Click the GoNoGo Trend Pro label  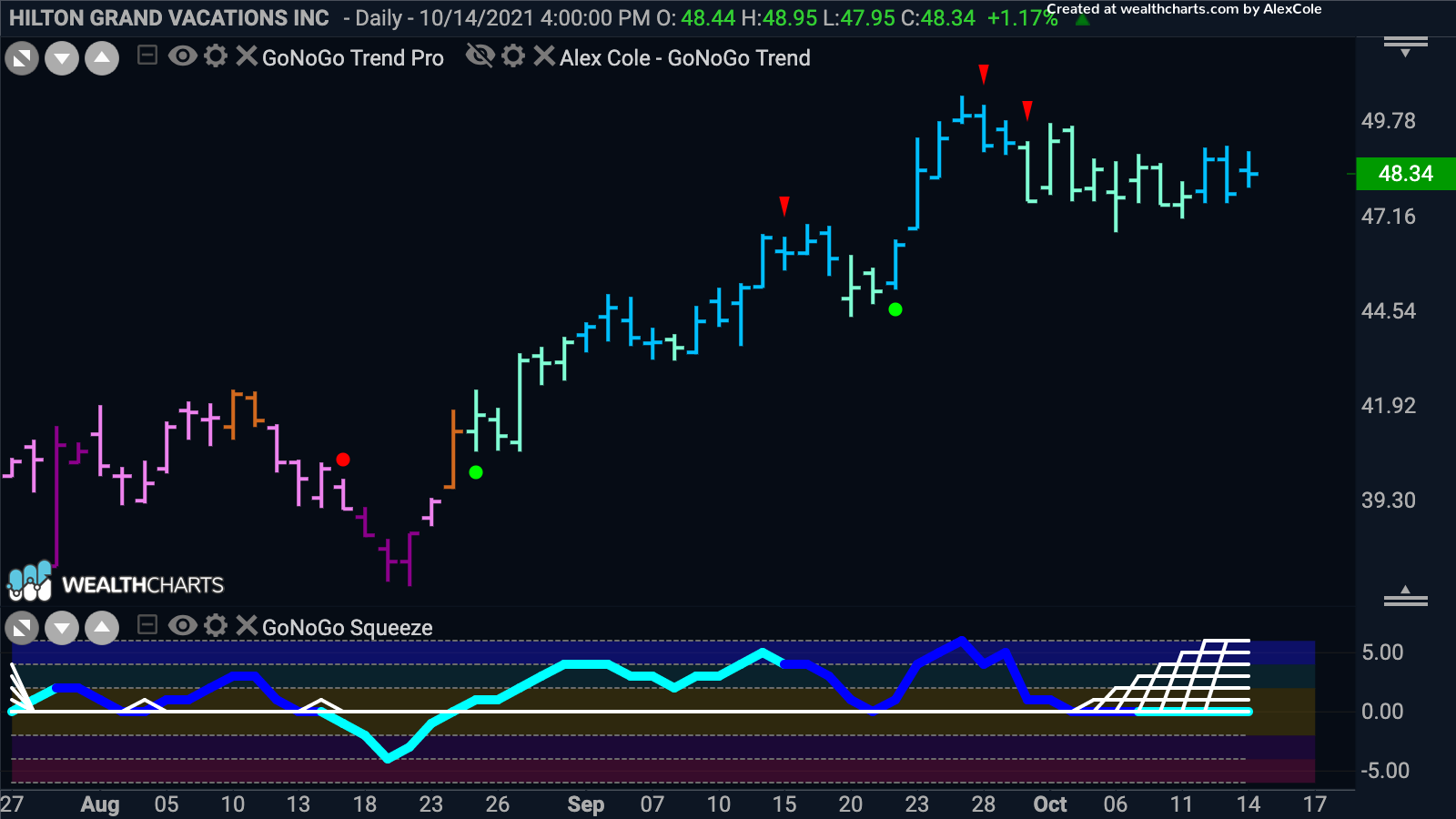coord(353,58)
